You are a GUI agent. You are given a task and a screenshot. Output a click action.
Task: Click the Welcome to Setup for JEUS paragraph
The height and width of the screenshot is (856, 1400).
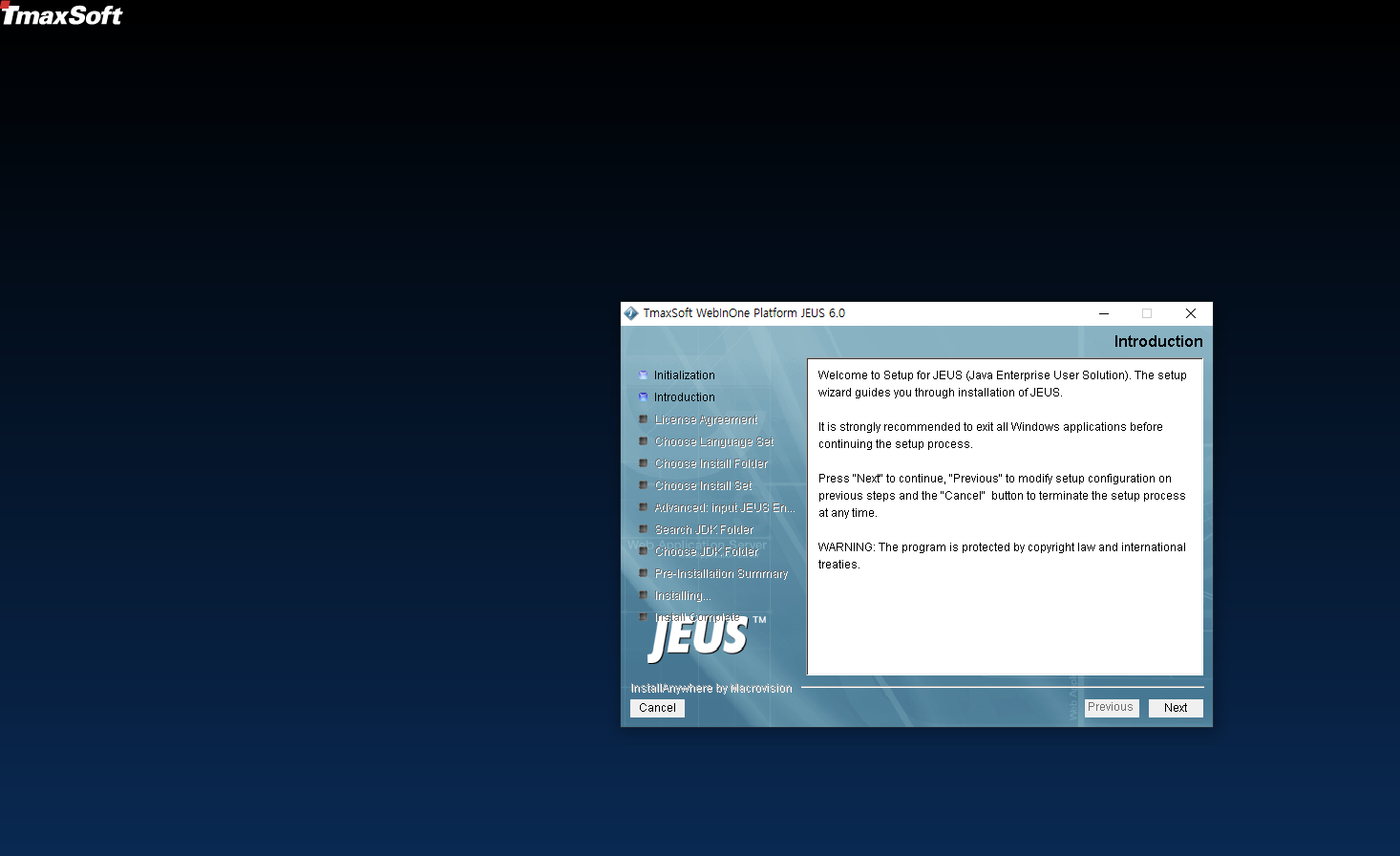coord(1002,384)
